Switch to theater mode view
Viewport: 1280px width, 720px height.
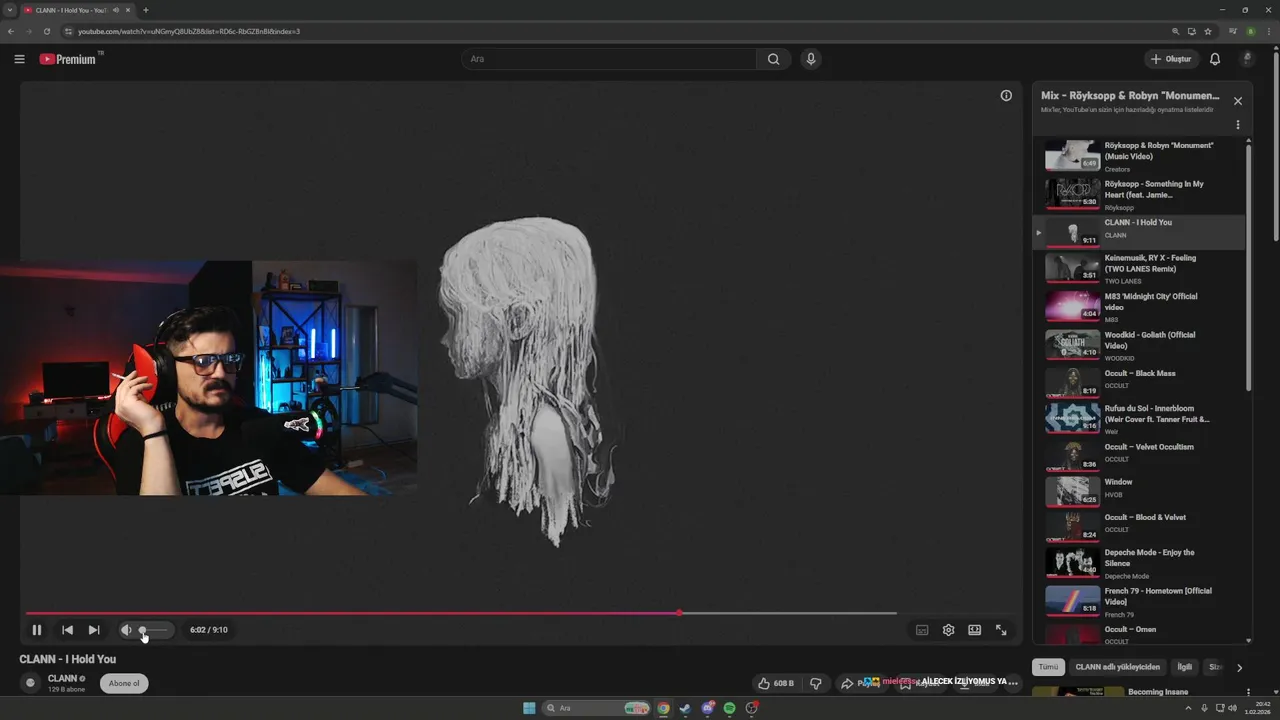(974, 630)
